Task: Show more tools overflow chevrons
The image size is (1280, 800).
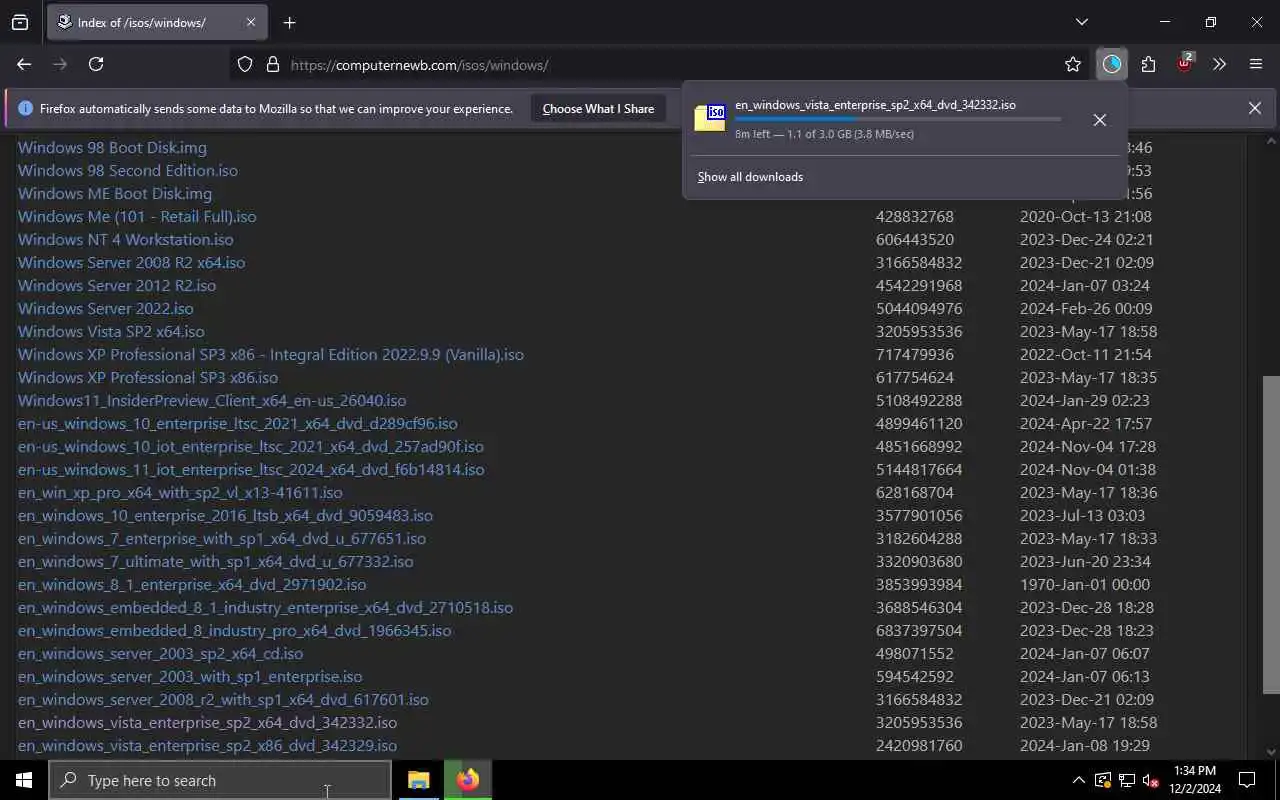Action: [1219, 64]
